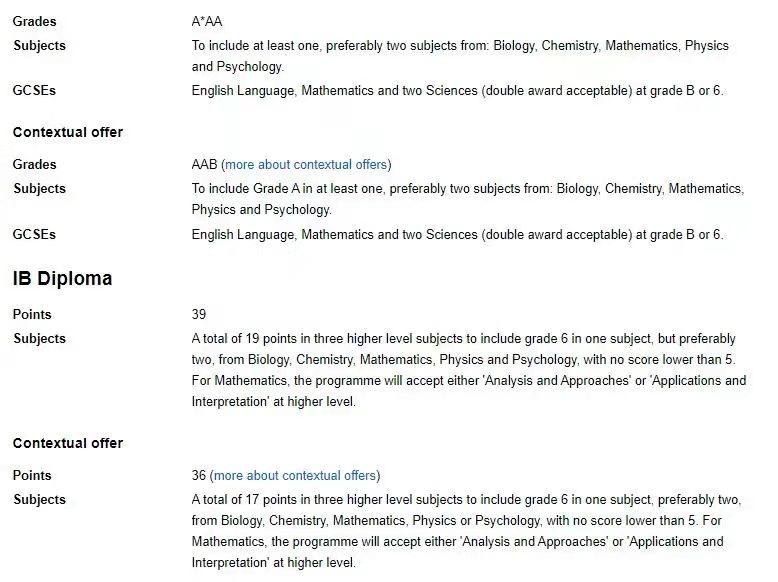Click the Contextual offer heading above 36 points
Screen dimensions: 778x582
point(68,443)
